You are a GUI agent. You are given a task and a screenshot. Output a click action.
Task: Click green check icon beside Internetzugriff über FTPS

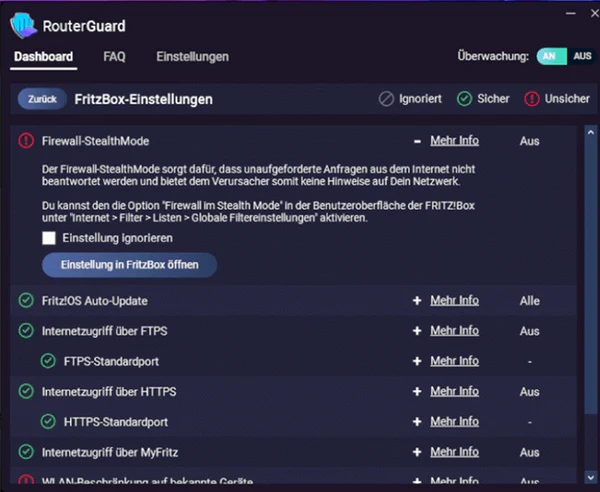(x=26, y=331)
